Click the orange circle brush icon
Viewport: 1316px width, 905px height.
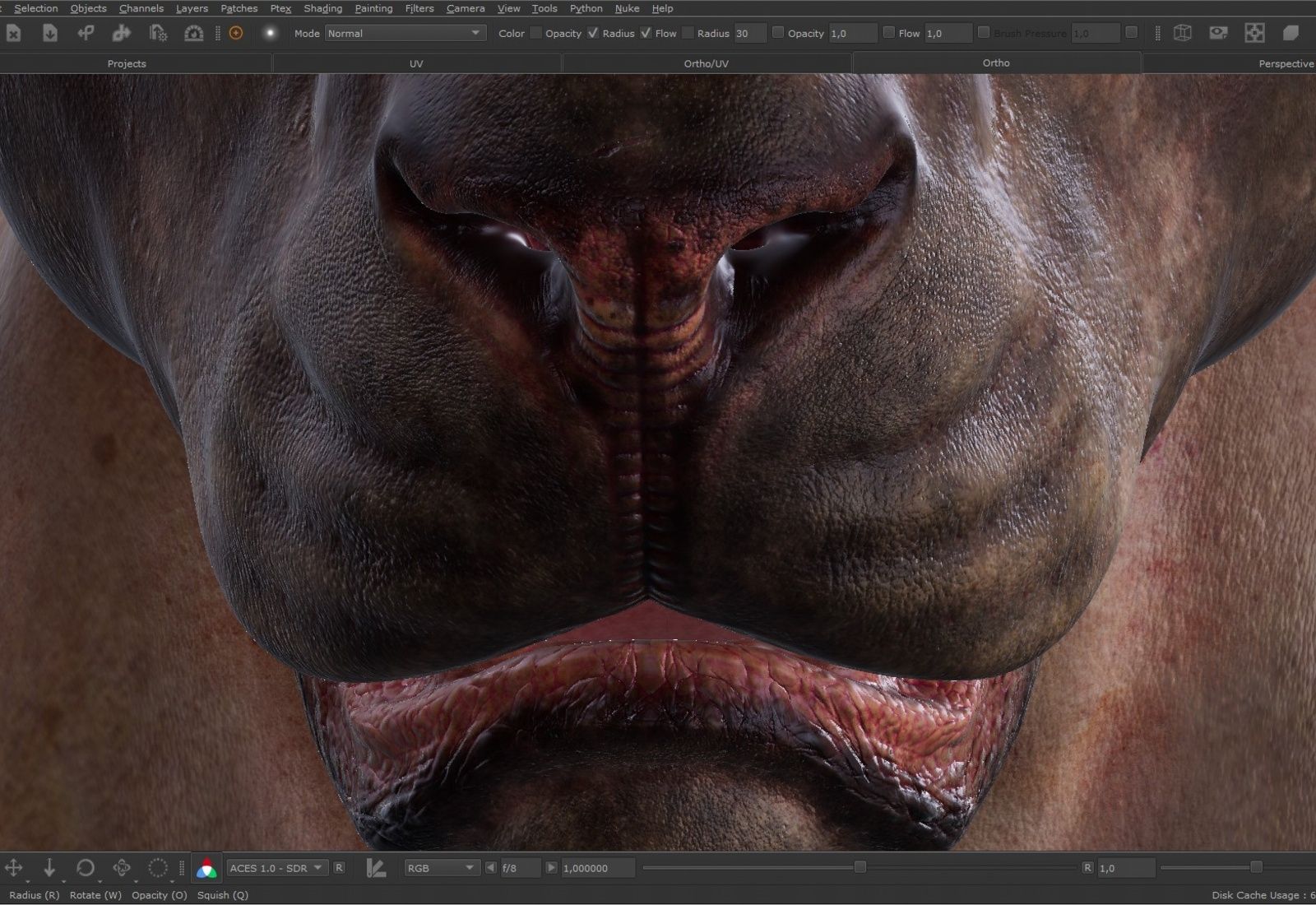click(236, 33)
